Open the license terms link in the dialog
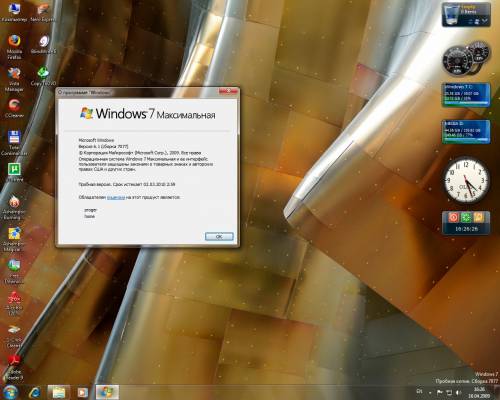Image resolution: width=500 pixels, height=400 pixels. (116, 197)
